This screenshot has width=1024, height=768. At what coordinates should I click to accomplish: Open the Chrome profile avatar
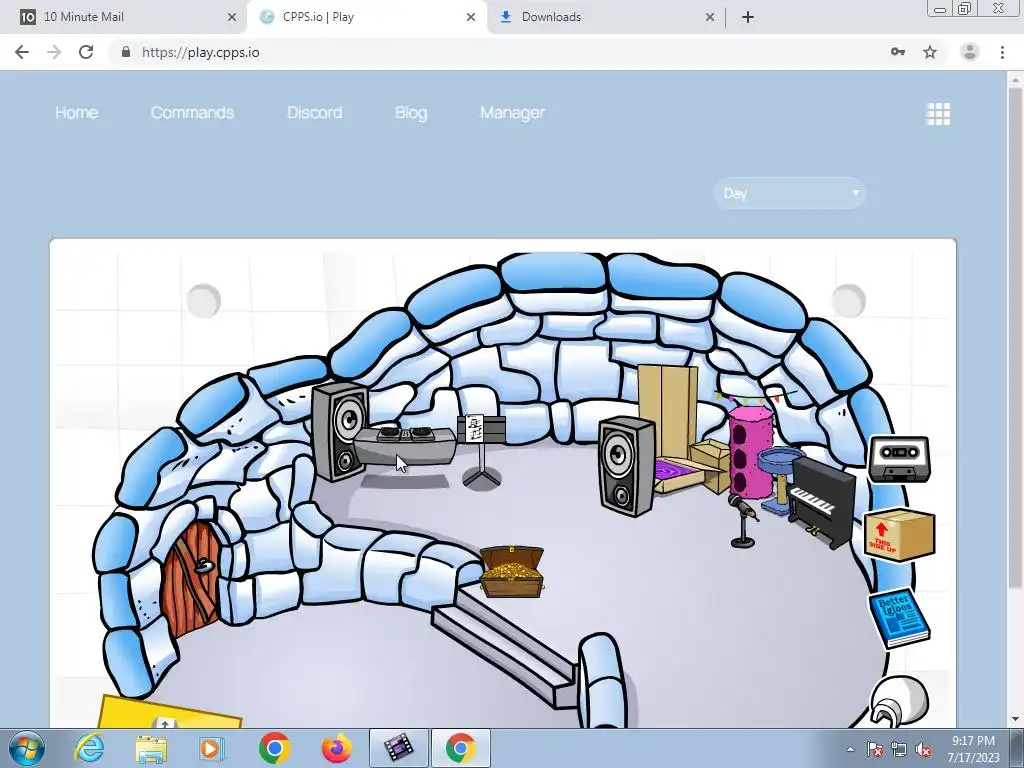point(970,52)
